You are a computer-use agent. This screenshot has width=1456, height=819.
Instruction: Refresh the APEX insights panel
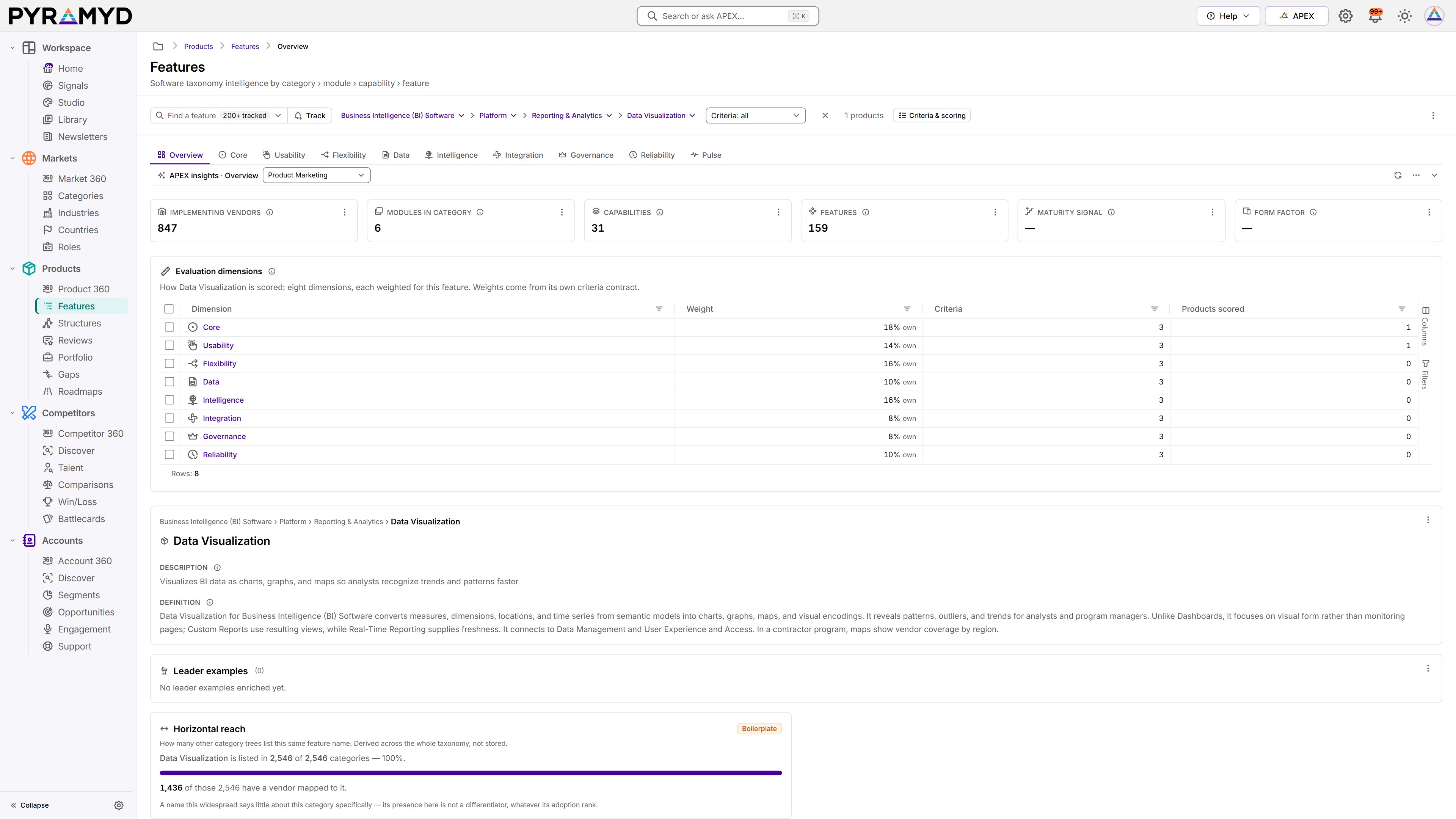coord(1398,175)
